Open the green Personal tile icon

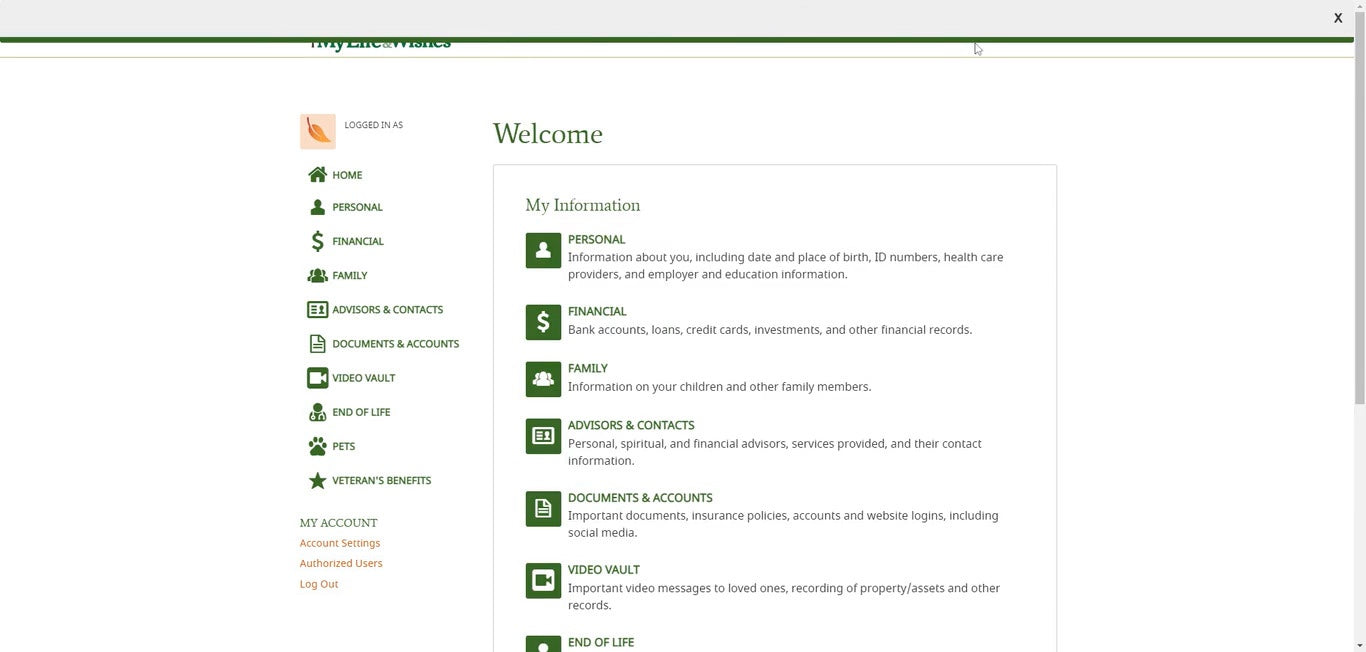coord(543,251)
